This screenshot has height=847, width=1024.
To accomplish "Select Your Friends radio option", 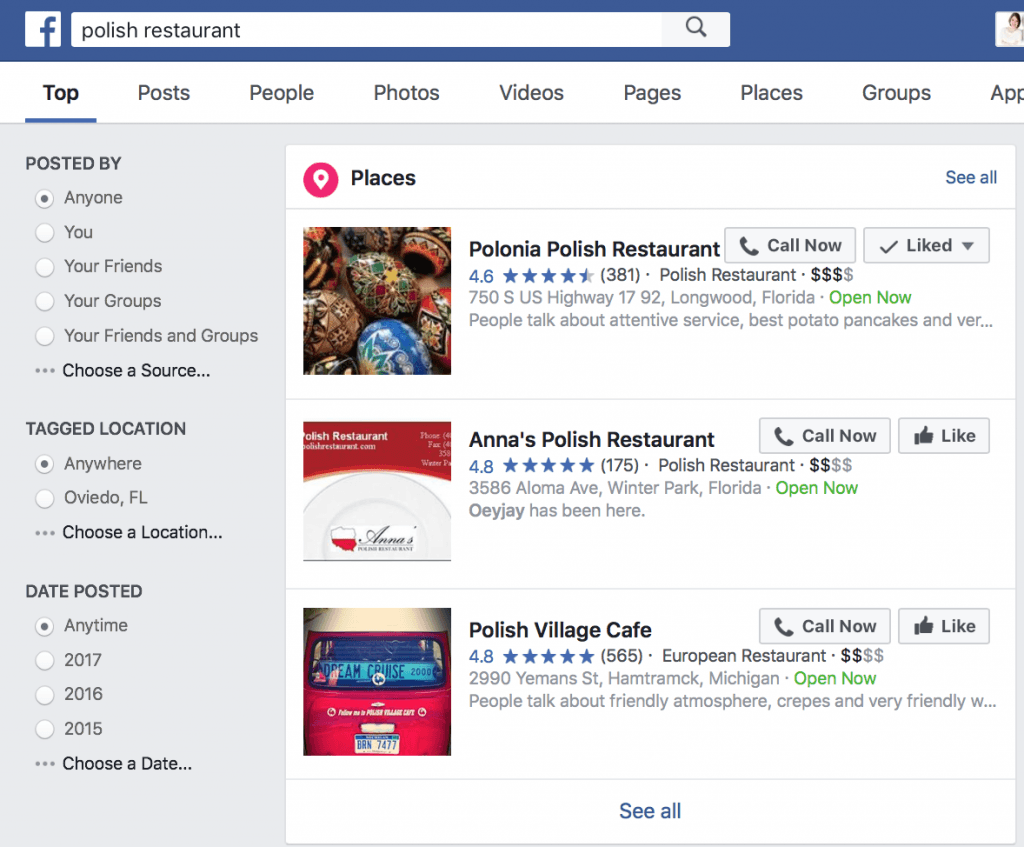I will pyautogui.click(x=44, y=266).
